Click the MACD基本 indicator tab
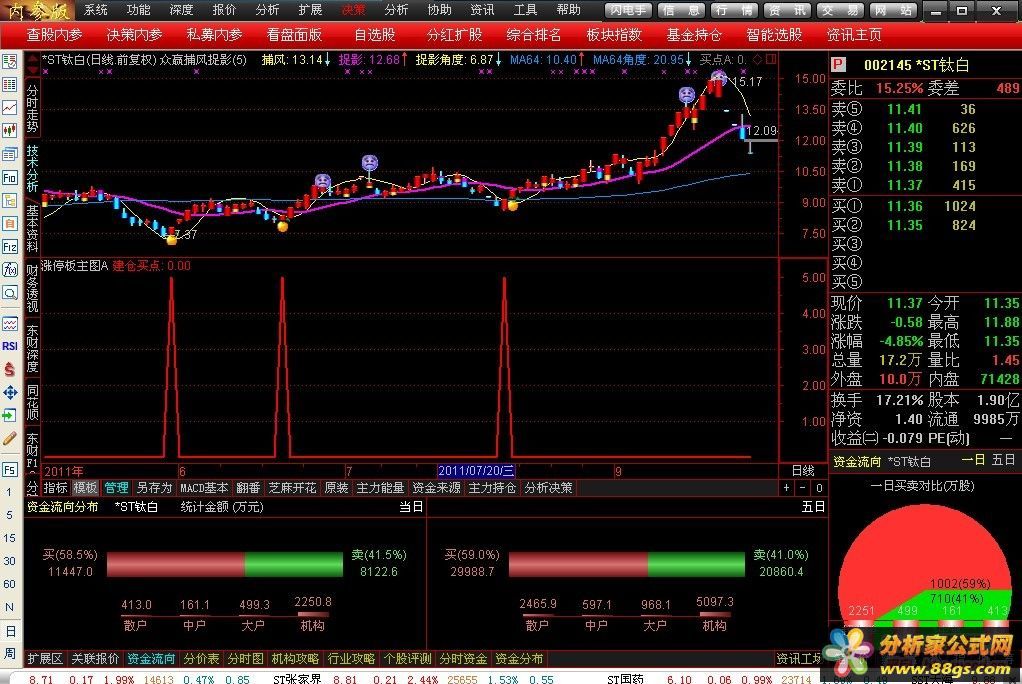Viewport: 1022px width, 684px height. (204, 488)
